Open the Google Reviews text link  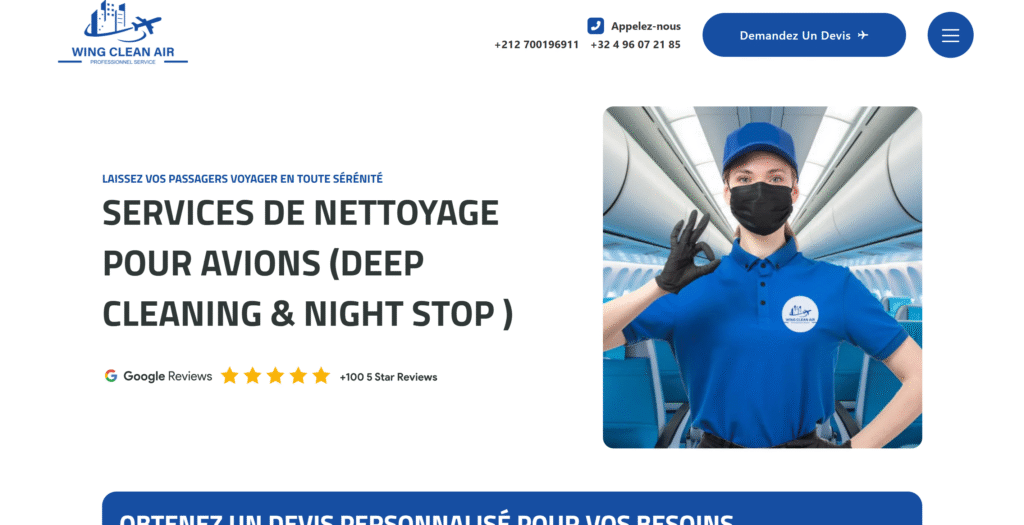pyautogui.click(x=168, y=376)
